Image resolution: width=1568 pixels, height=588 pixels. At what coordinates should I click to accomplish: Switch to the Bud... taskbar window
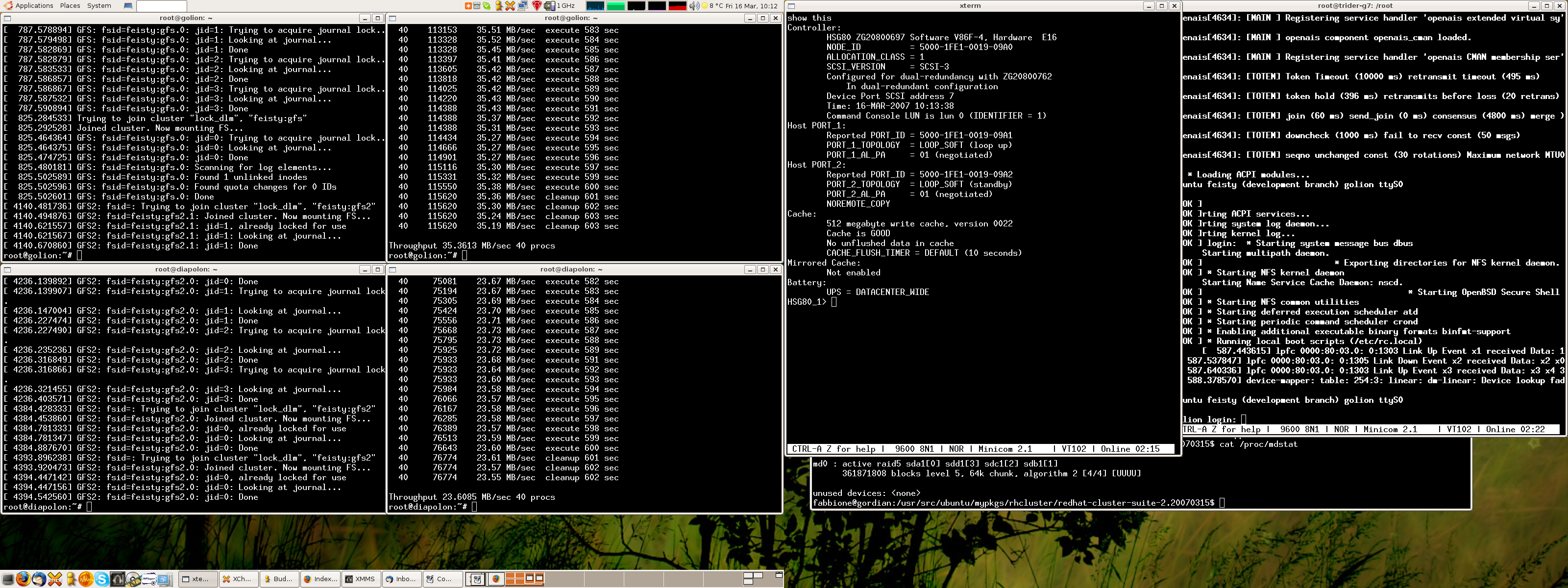coord(279,579)
